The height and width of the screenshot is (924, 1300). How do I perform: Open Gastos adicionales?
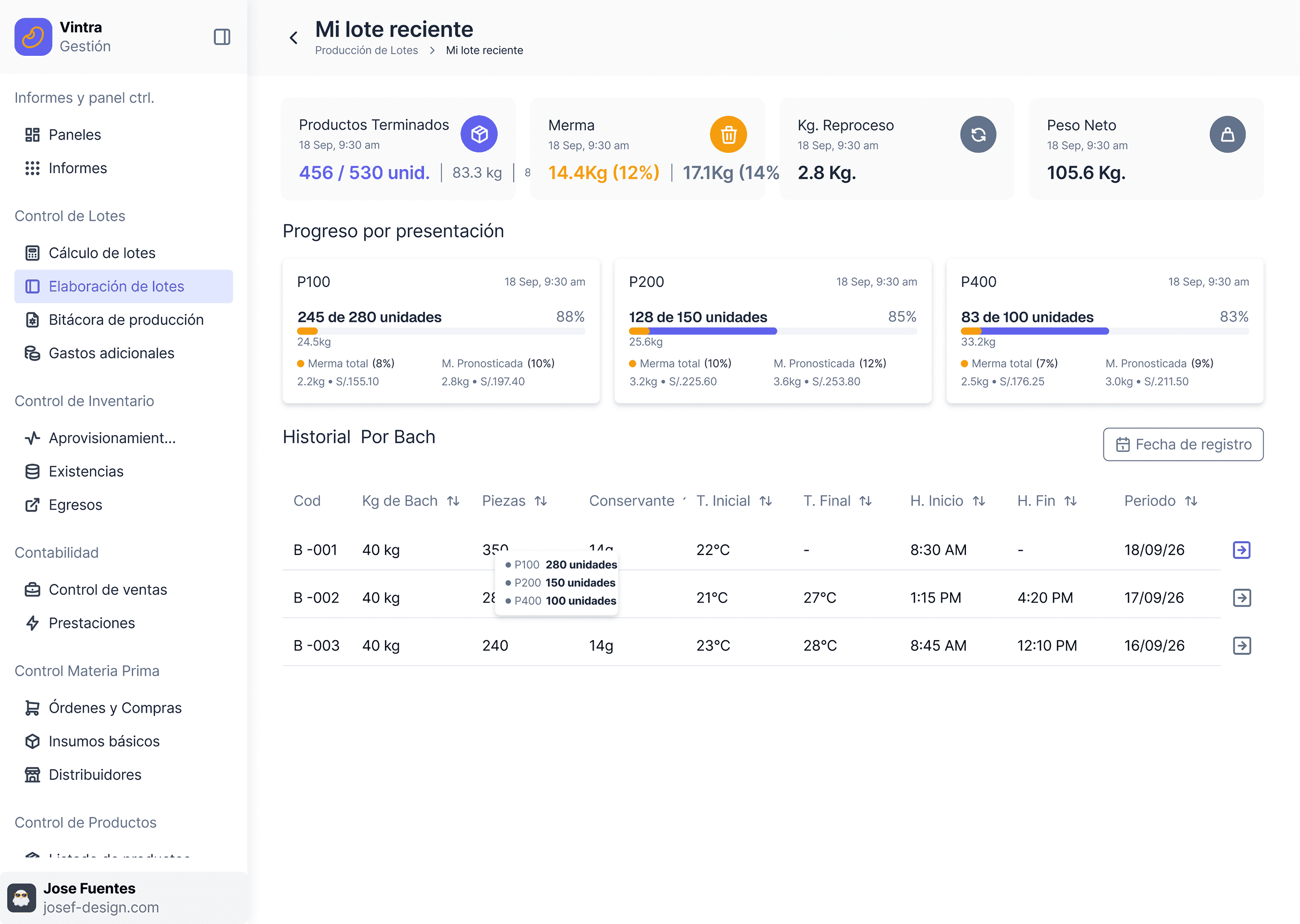click(x=123, y=353)
